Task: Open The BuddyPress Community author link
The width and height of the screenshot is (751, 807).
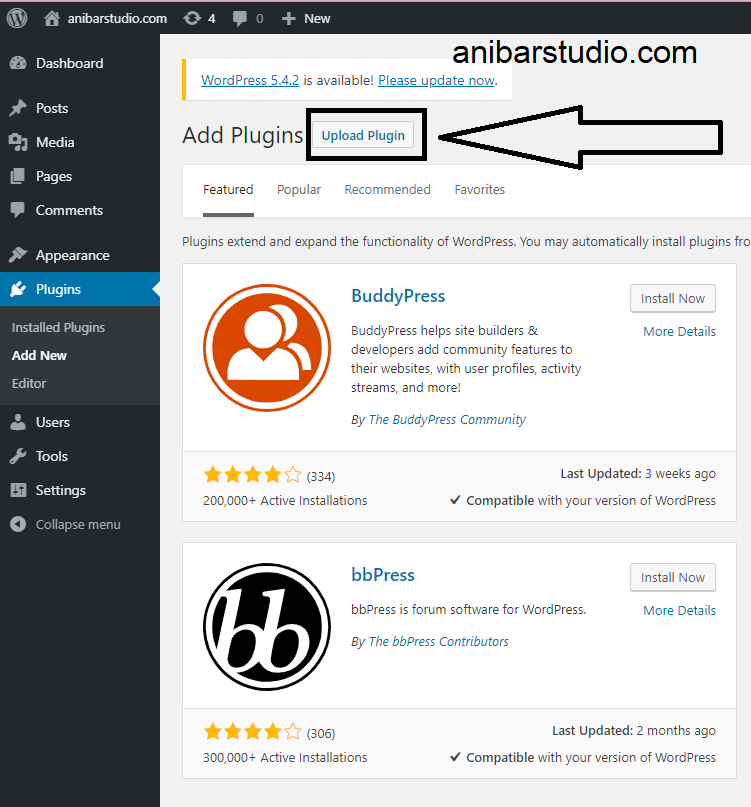Action: point(447,419)
